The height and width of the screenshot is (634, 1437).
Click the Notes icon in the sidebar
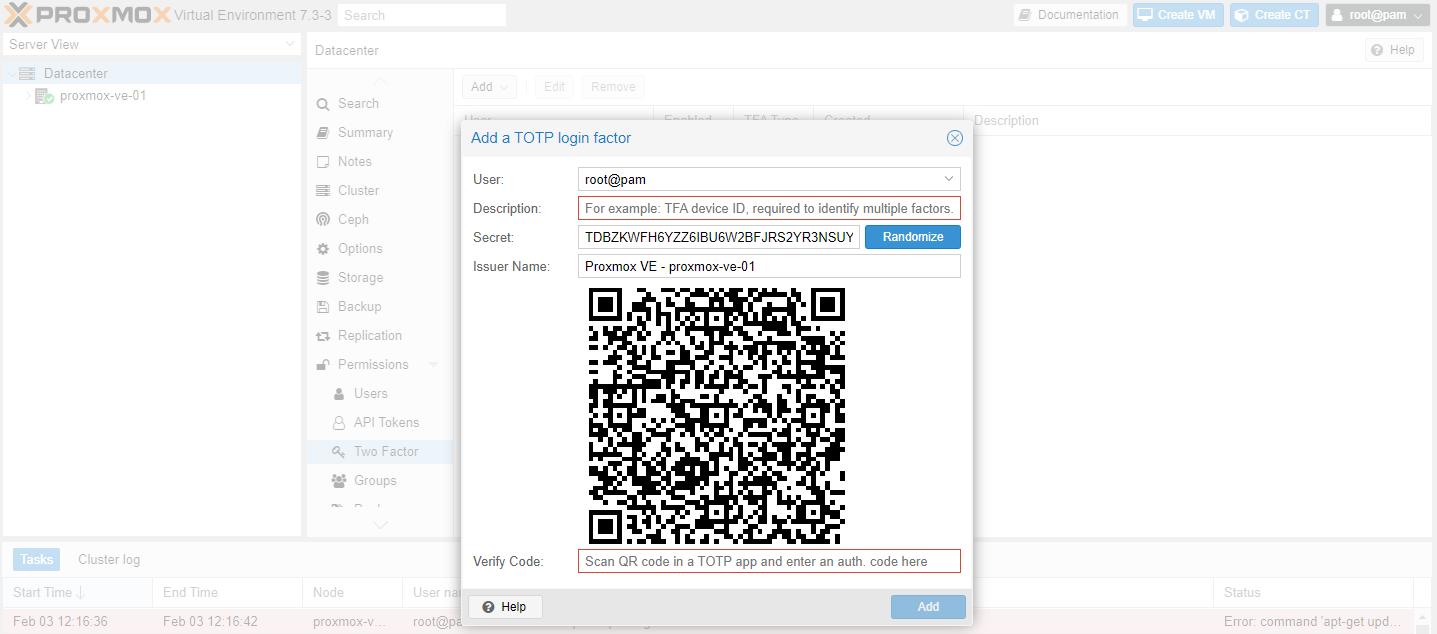tap(323, 161)
